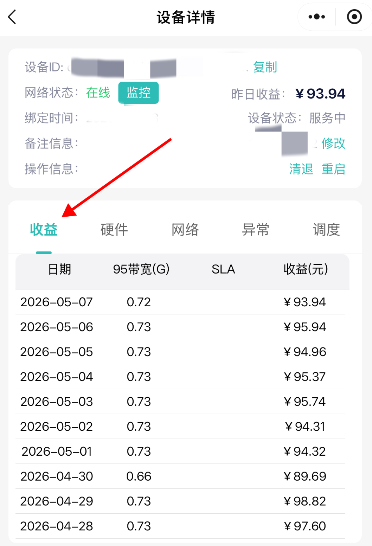372x546 pixels.
Task: Select the 2026-04-28 date cell
Action: [x=56, y=526]
